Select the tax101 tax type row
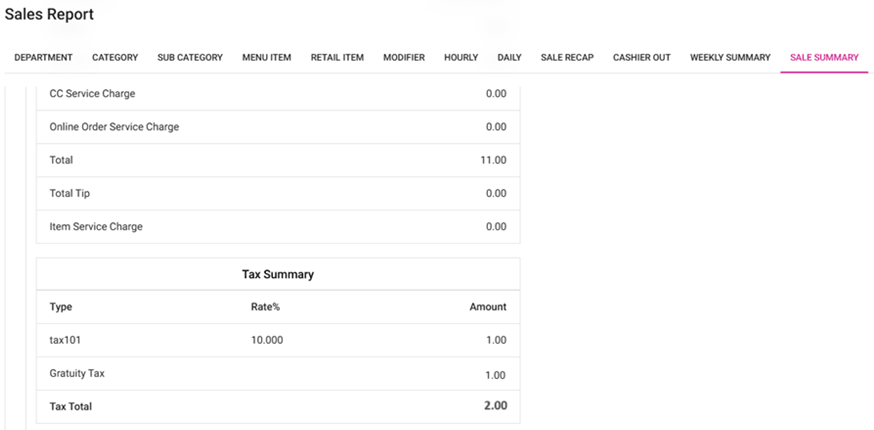The width and height of the screenshot is (874, 430). pos(65,340)
